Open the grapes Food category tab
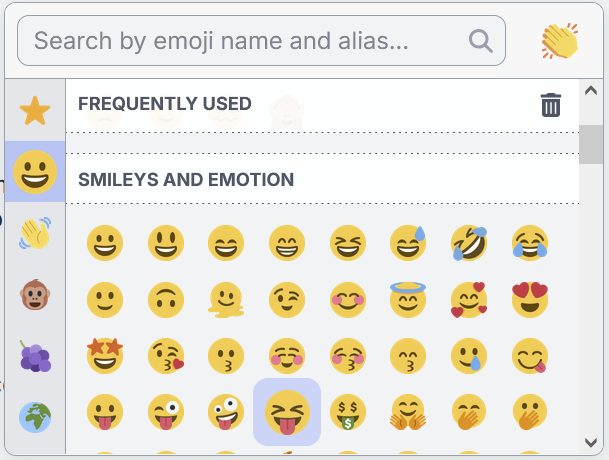The width and height of the screenshot is (609, 460). pos(35,355)
